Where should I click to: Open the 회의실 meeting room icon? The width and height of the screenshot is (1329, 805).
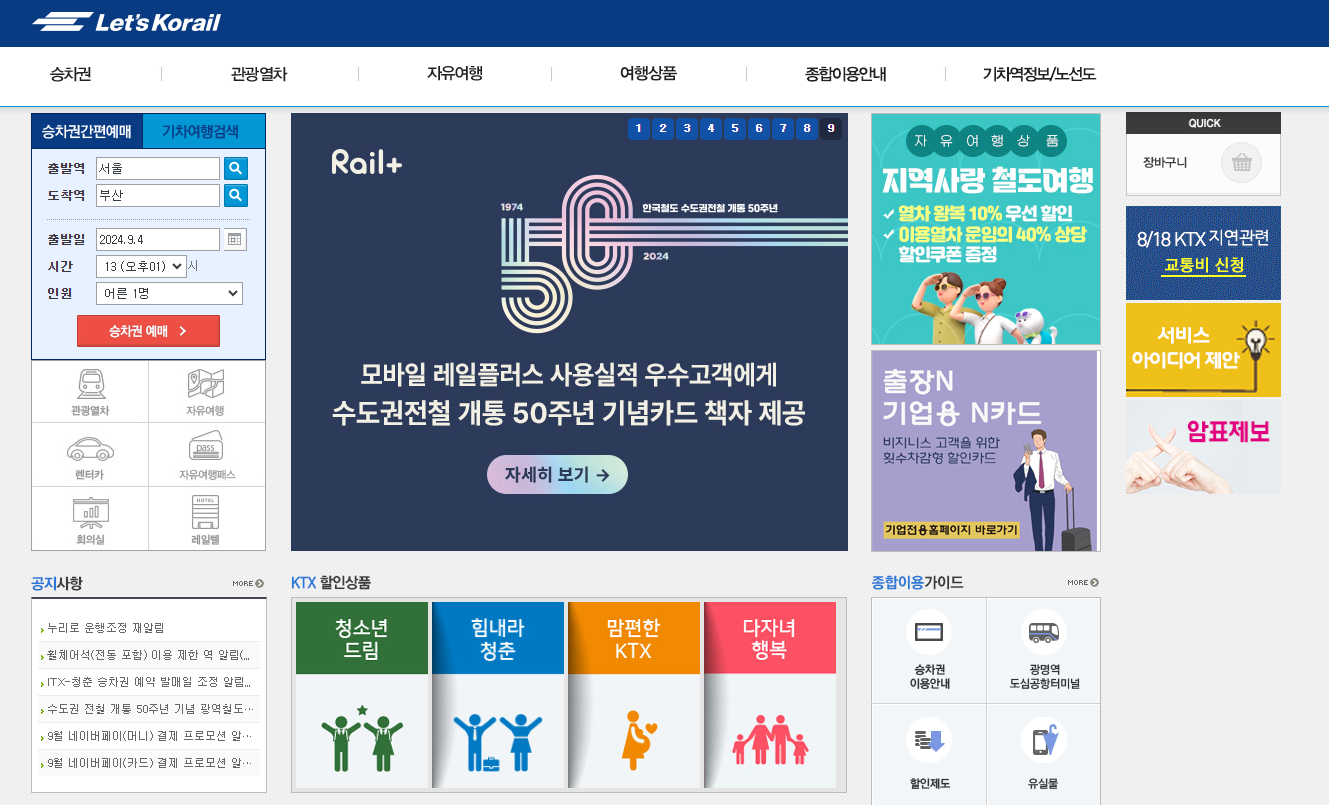tap(90, 519)
